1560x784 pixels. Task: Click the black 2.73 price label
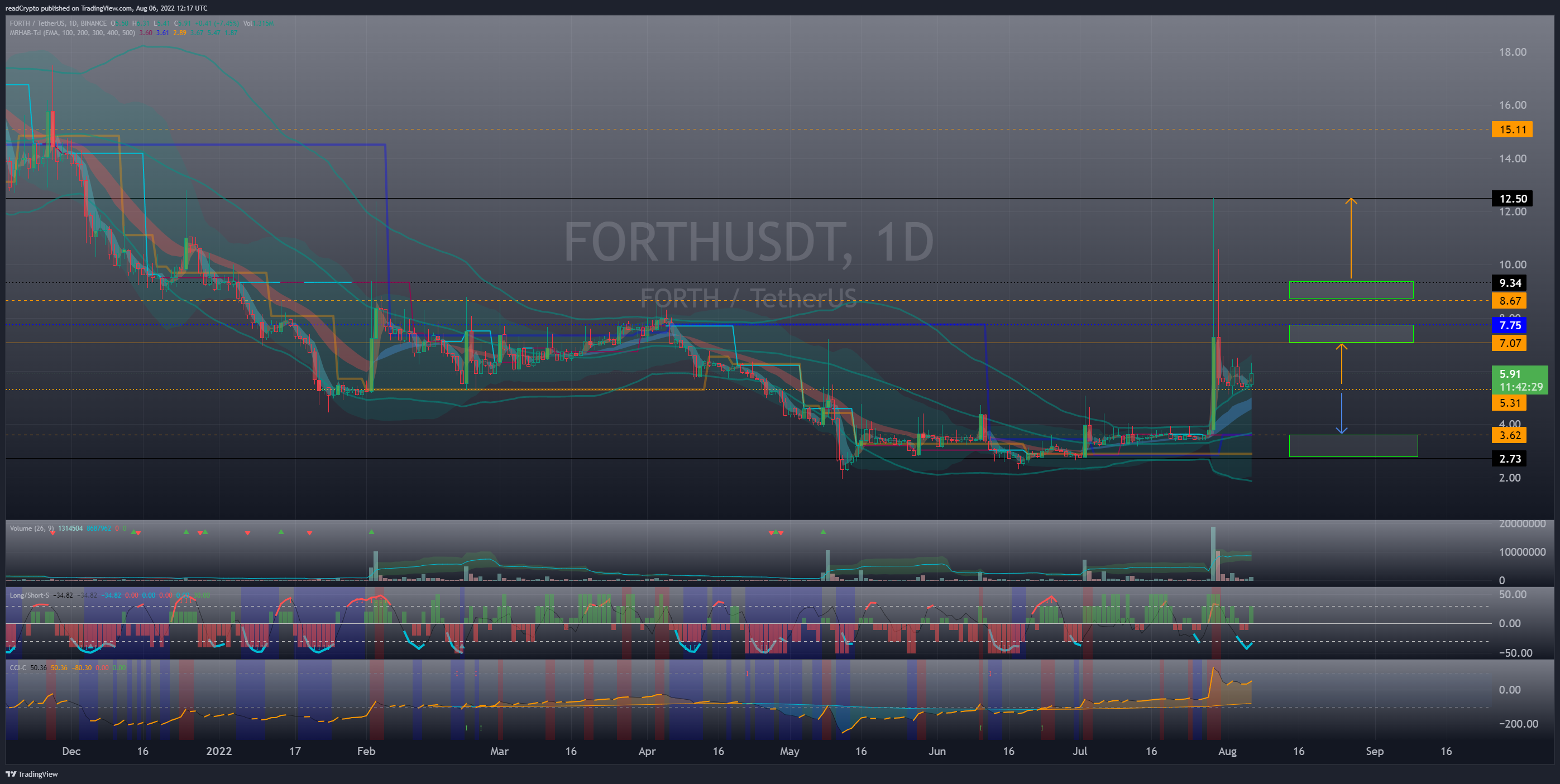[x=1509, y=459]
